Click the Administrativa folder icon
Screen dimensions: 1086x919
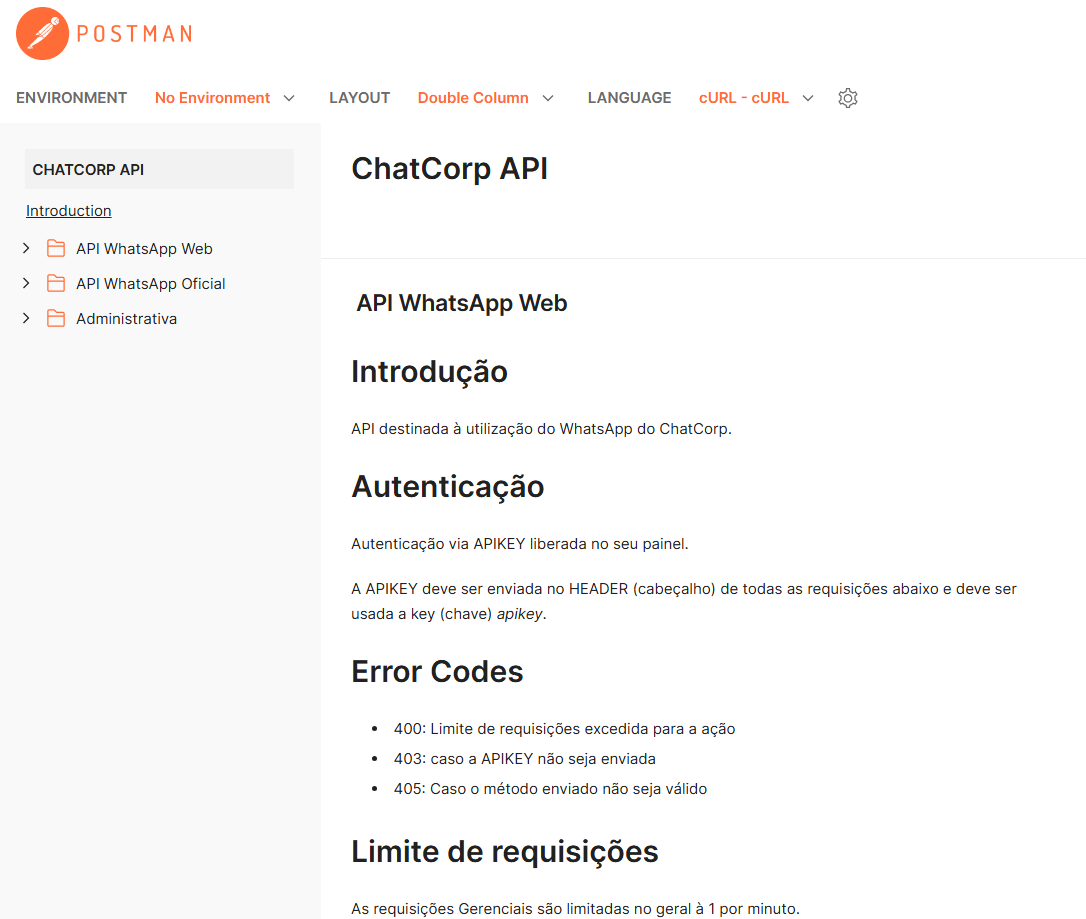pyautogui.click(x=56, y=319)
